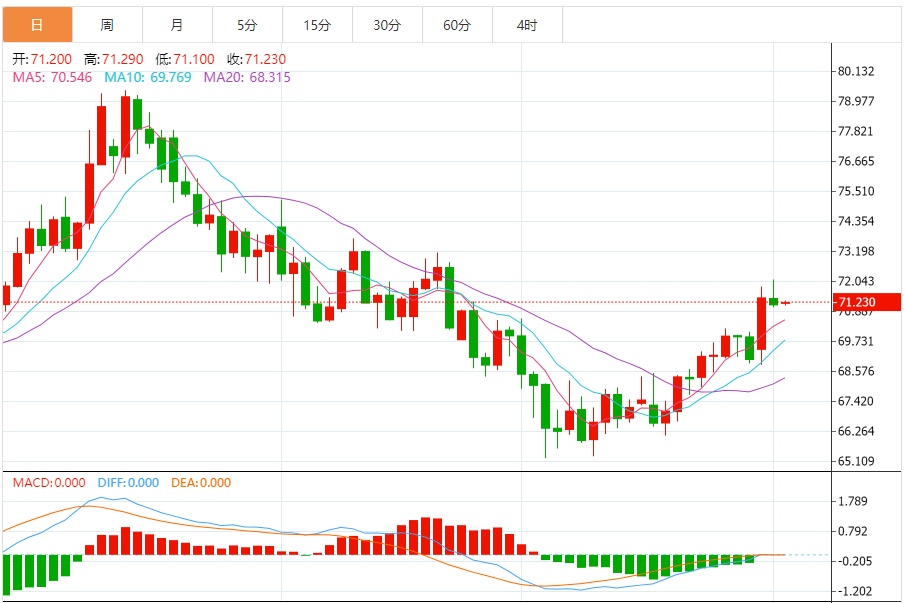Click the -0.205 MACD axis label
Image resolution: width=906 pixels, height=603 pixels.
(x=855, y=561)
